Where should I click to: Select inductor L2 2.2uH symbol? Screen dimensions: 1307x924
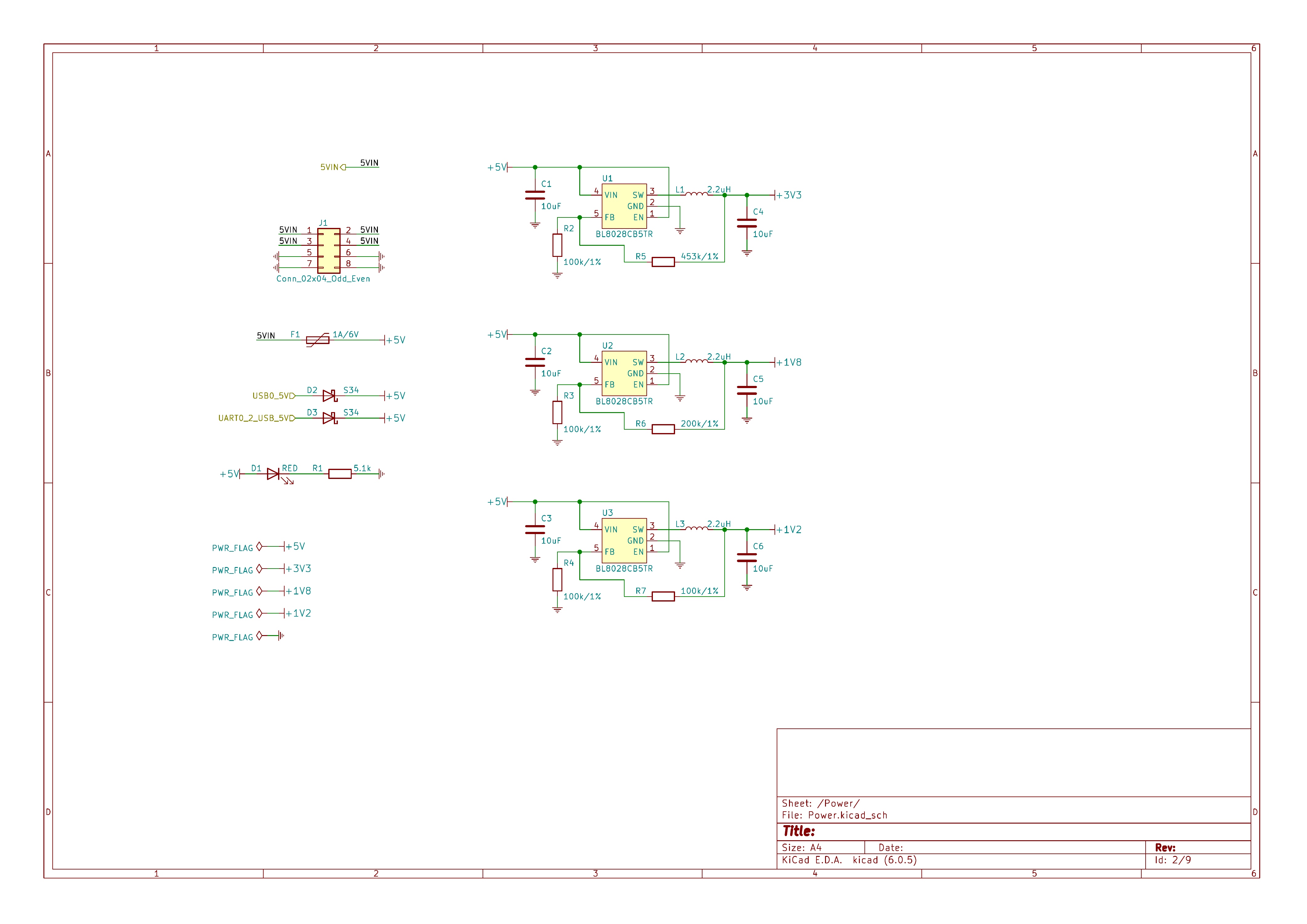pos(697,361)
